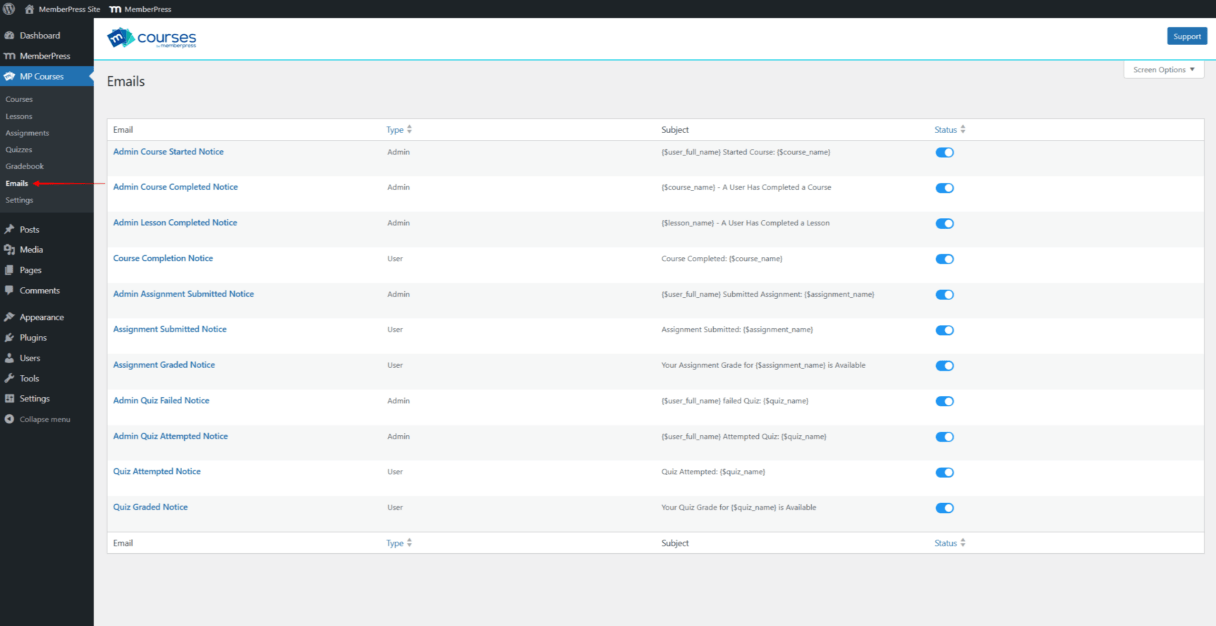
Task: Toggle Course Completion Notice status switch
Action: [x=944, y=259]
